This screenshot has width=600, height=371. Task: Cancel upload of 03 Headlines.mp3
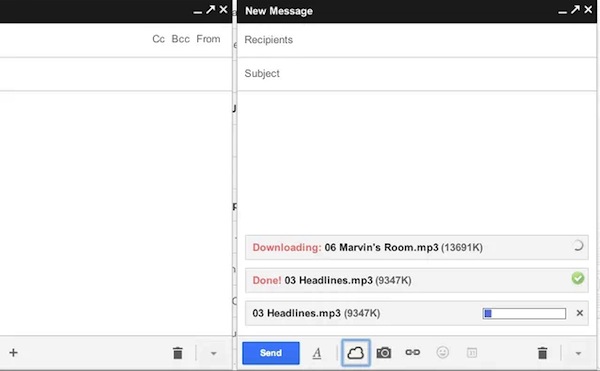(x=580, y=313)
